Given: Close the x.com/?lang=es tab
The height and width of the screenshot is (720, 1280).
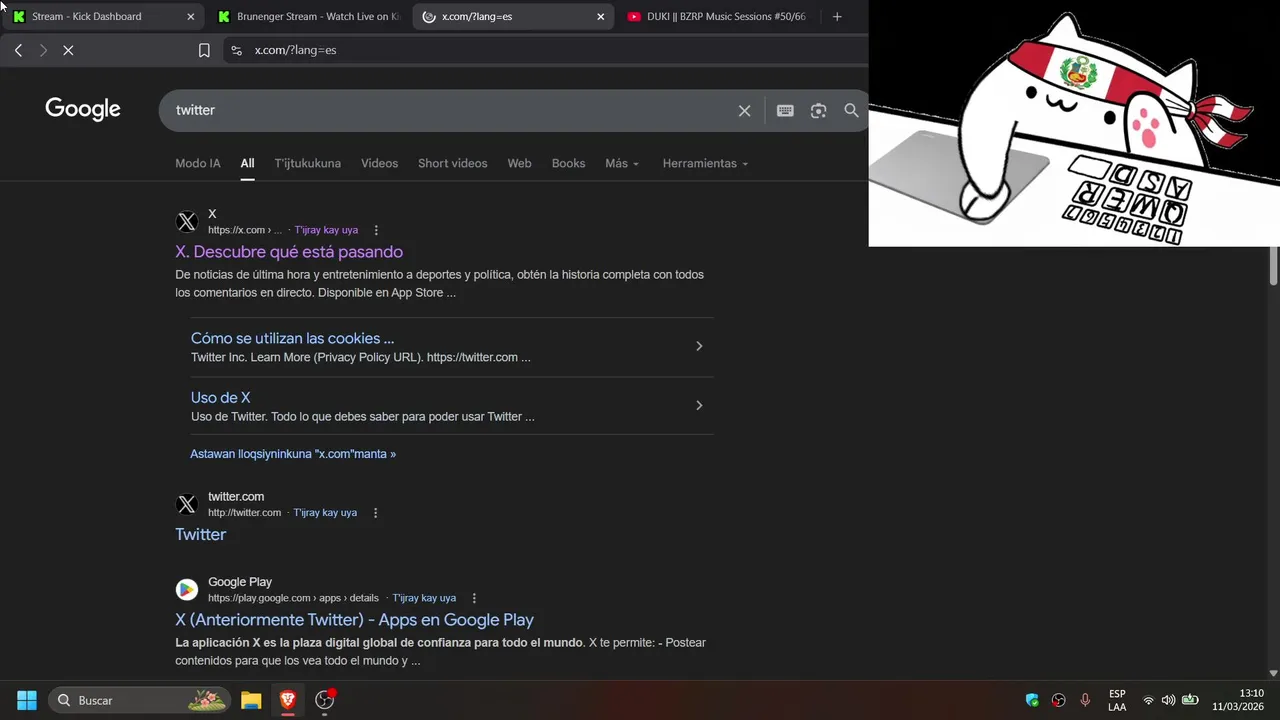Looking at the screenshot, I should pos(601,16).
